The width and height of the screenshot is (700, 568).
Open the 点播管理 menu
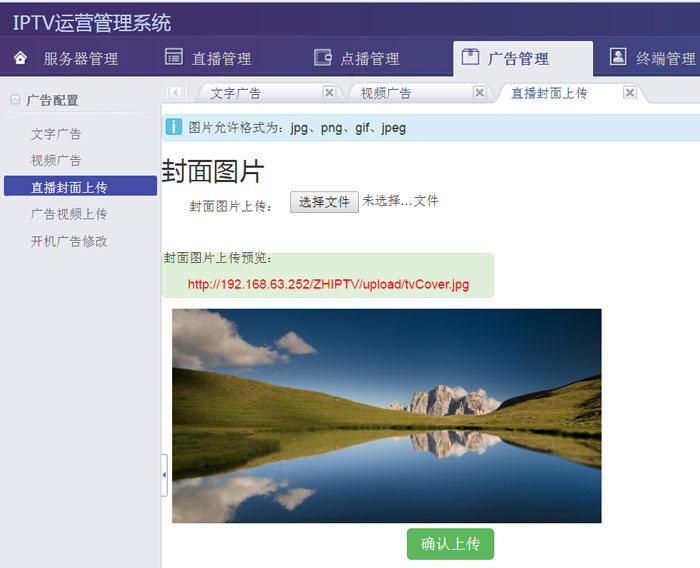370,59
